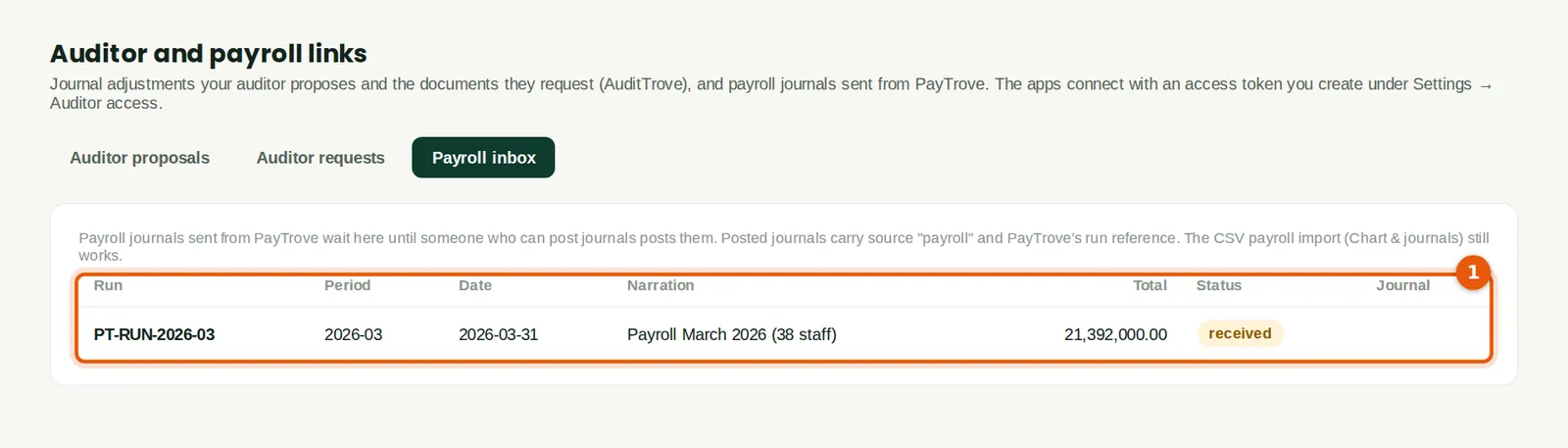
Task: Click the Auditor and payroll links heading
Action: click(x=209, y=53)
